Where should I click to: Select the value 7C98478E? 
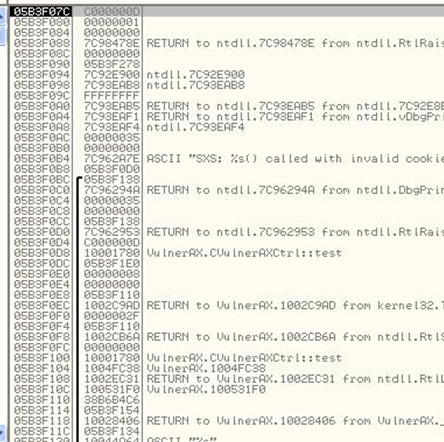pyautogui.click(x=112, y=43)
